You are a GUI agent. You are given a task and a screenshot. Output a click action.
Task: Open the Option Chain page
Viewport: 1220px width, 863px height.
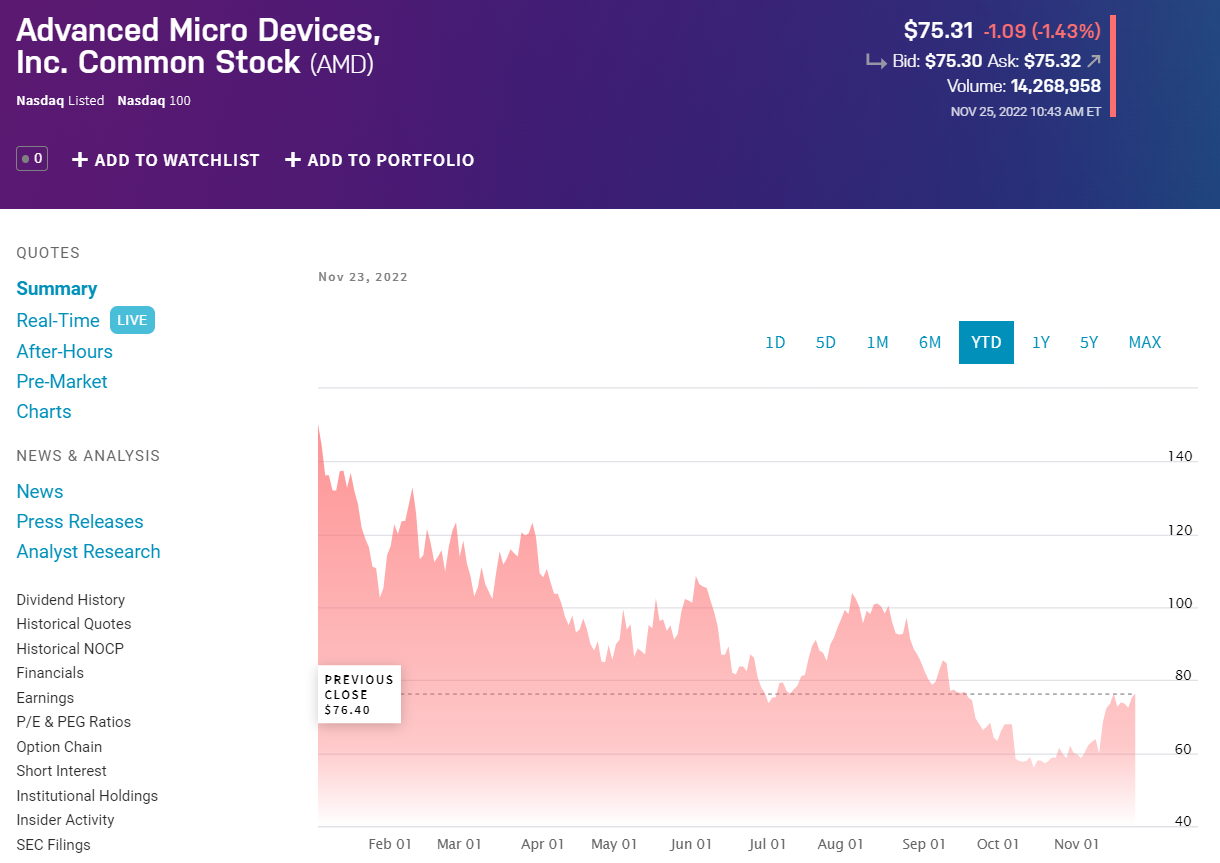pos(59,747)
